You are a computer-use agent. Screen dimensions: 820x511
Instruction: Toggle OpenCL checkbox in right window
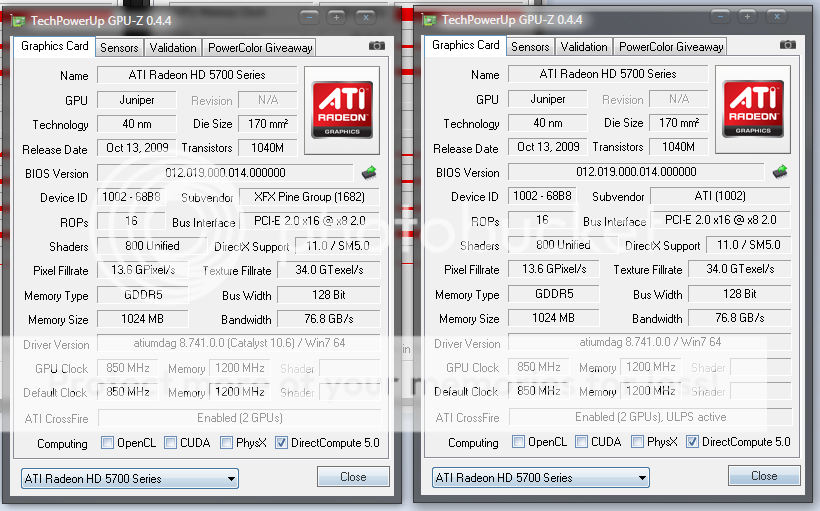(518, 441)
